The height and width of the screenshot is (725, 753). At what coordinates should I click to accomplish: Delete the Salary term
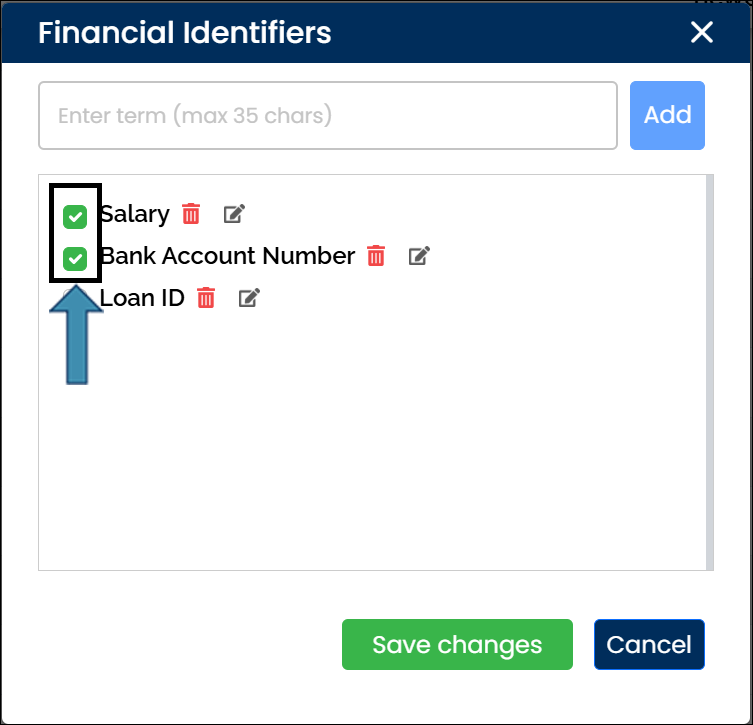tap(191, 214)
